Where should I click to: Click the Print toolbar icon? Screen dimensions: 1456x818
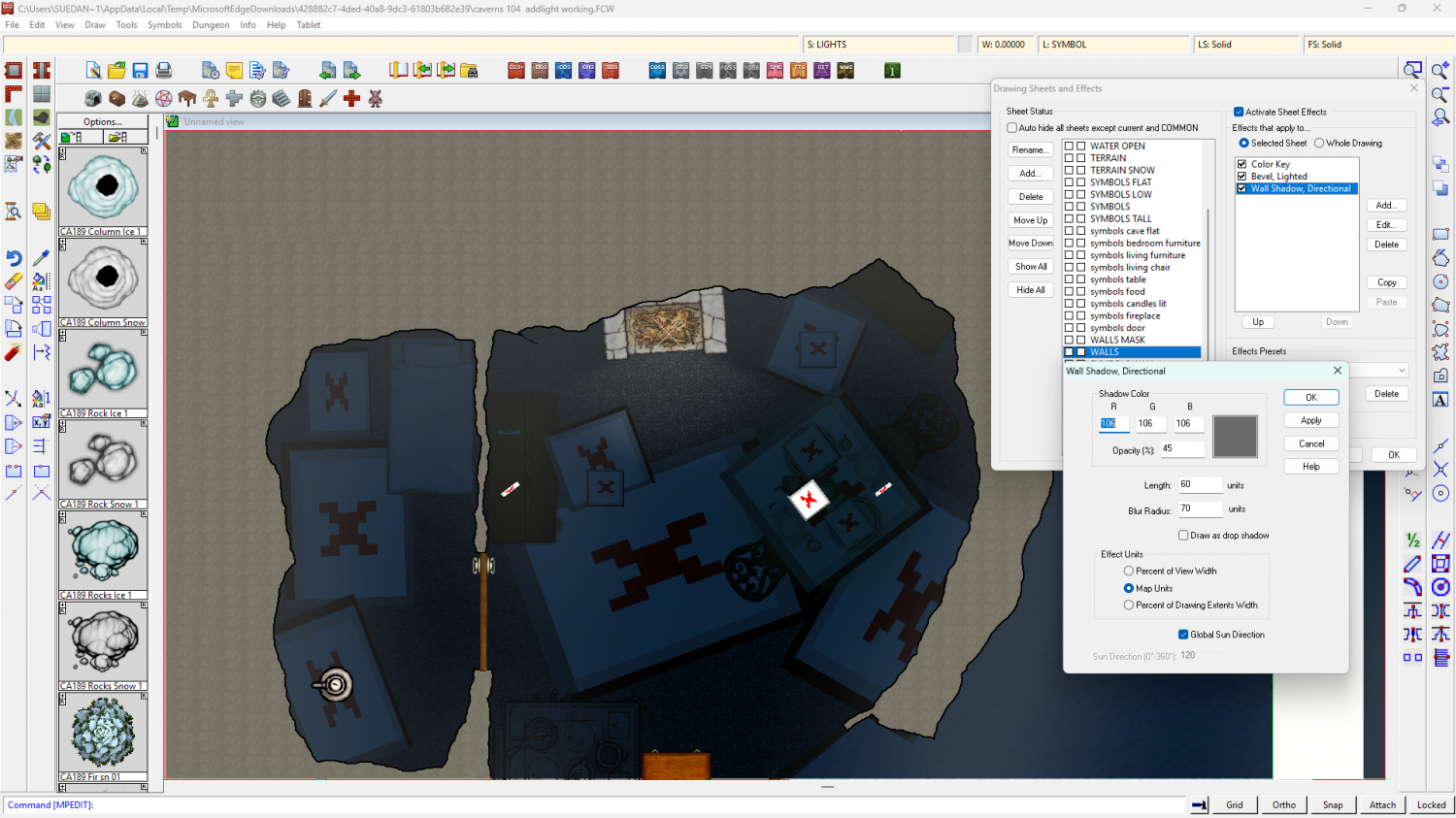pyautogui.click(x=164, y=71)
